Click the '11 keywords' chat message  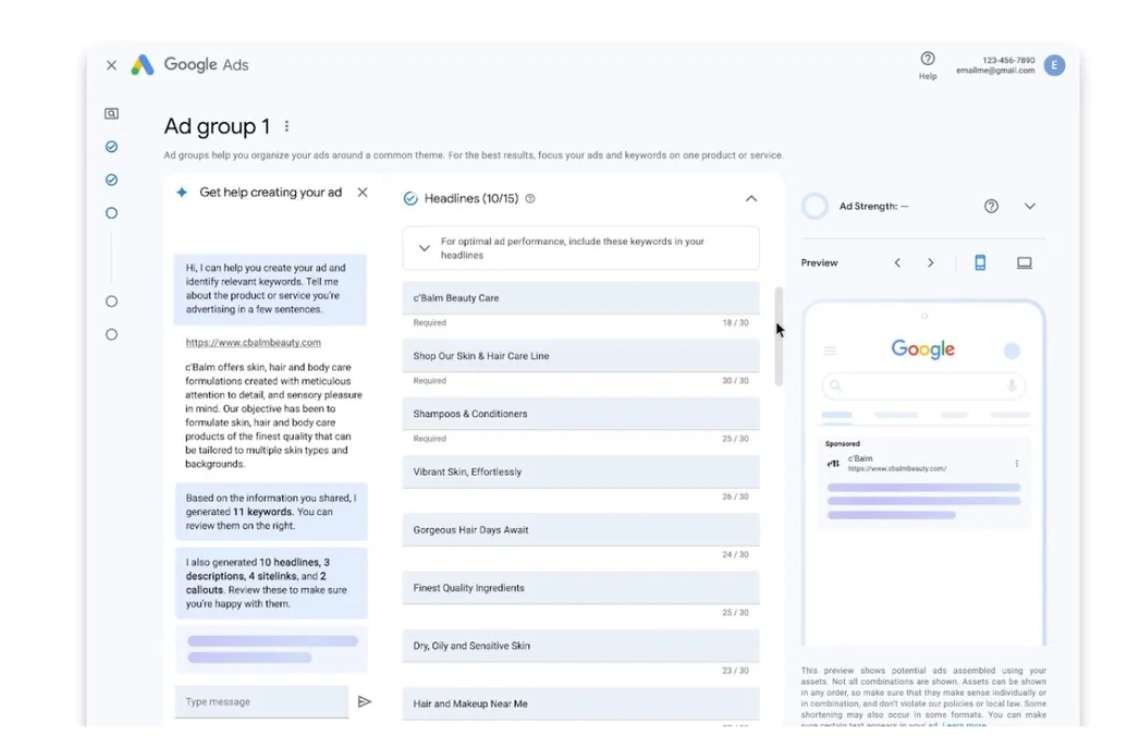271,512
